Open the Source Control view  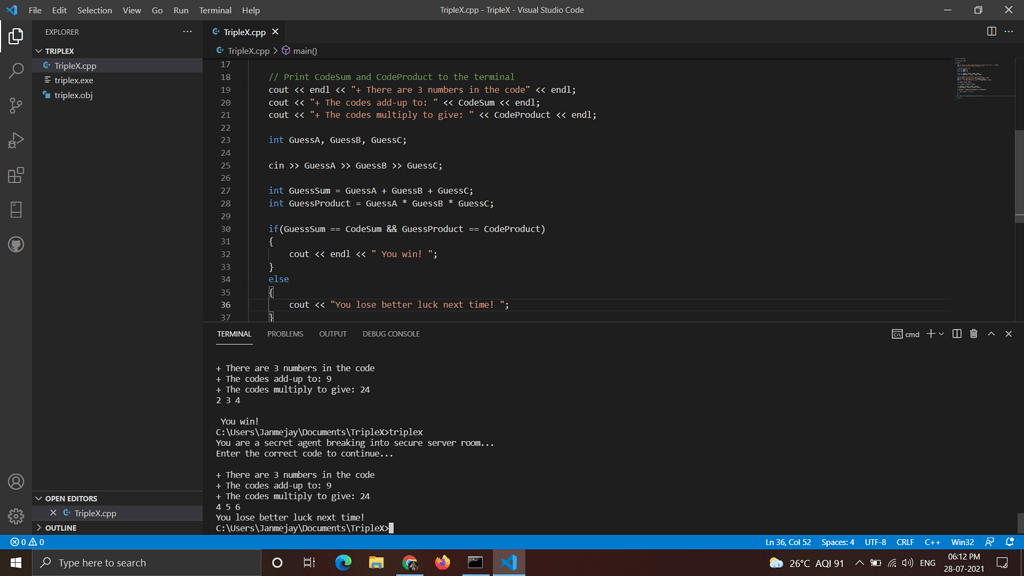(x=15, y=104)
